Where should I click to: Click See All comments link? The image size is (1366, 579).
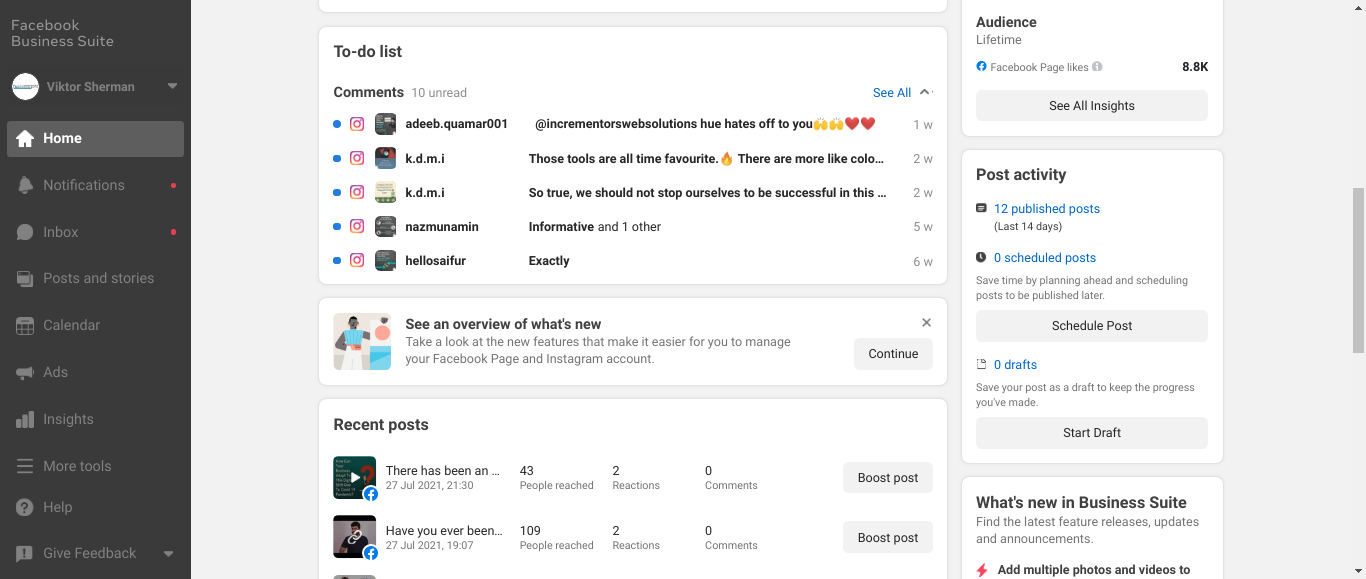pyautogui.click(x=892, y=93)
